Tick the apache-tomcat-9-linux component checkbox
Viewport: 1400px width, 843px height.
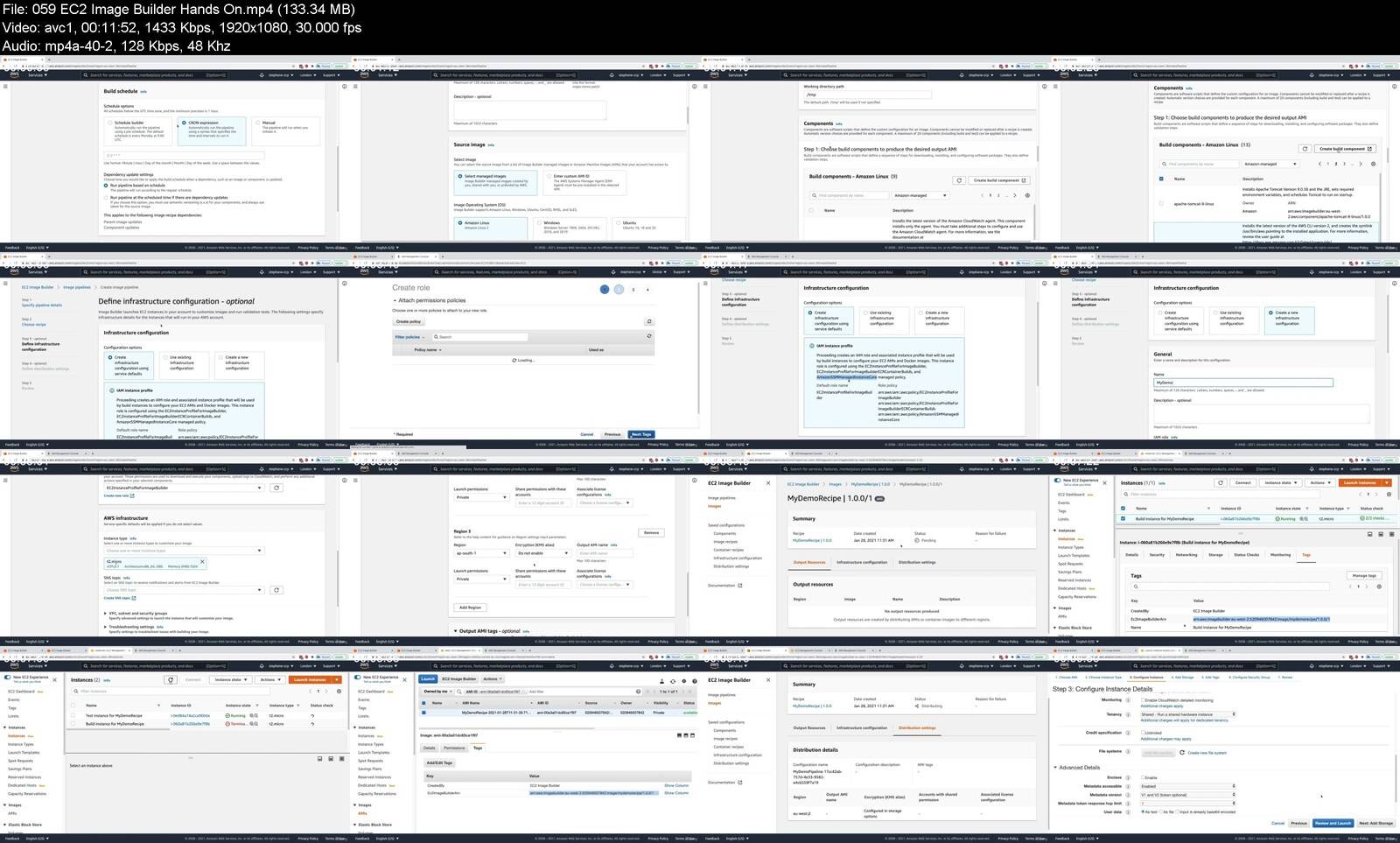point(1161,204)
